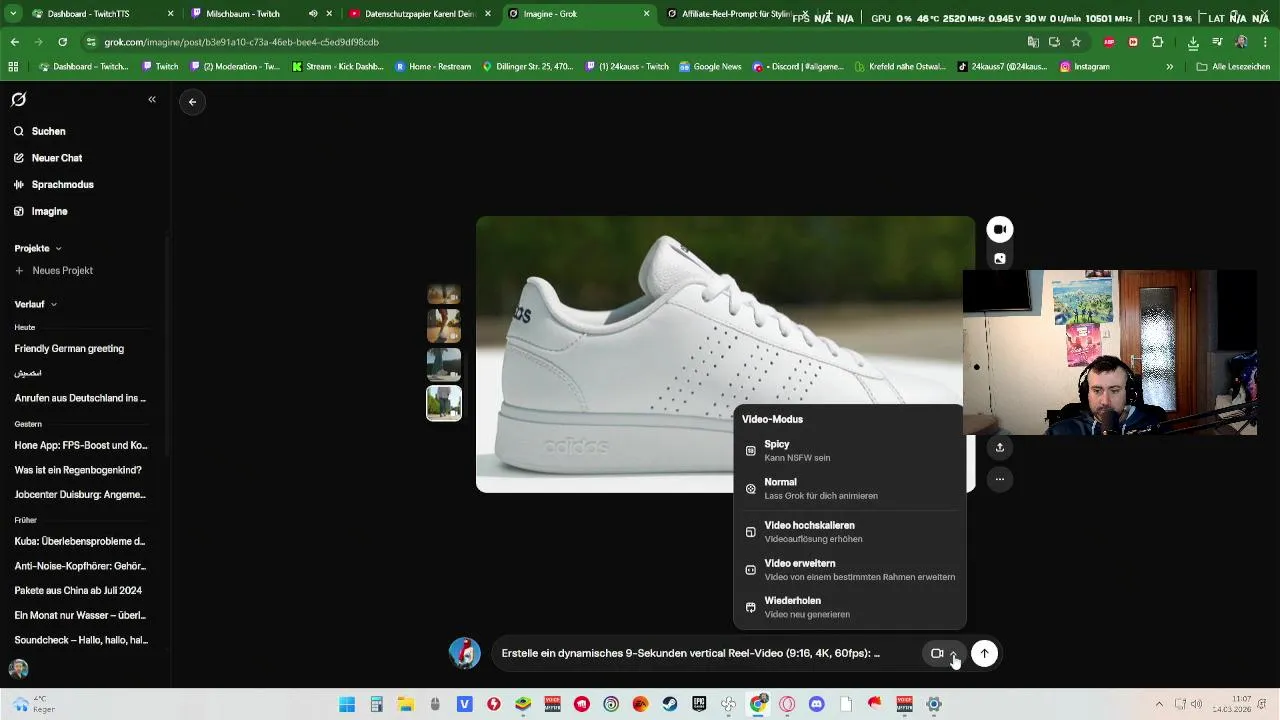Open Discord from the taskbar
The height and width of the screenshot is (720, 1280).
[816, 704]
